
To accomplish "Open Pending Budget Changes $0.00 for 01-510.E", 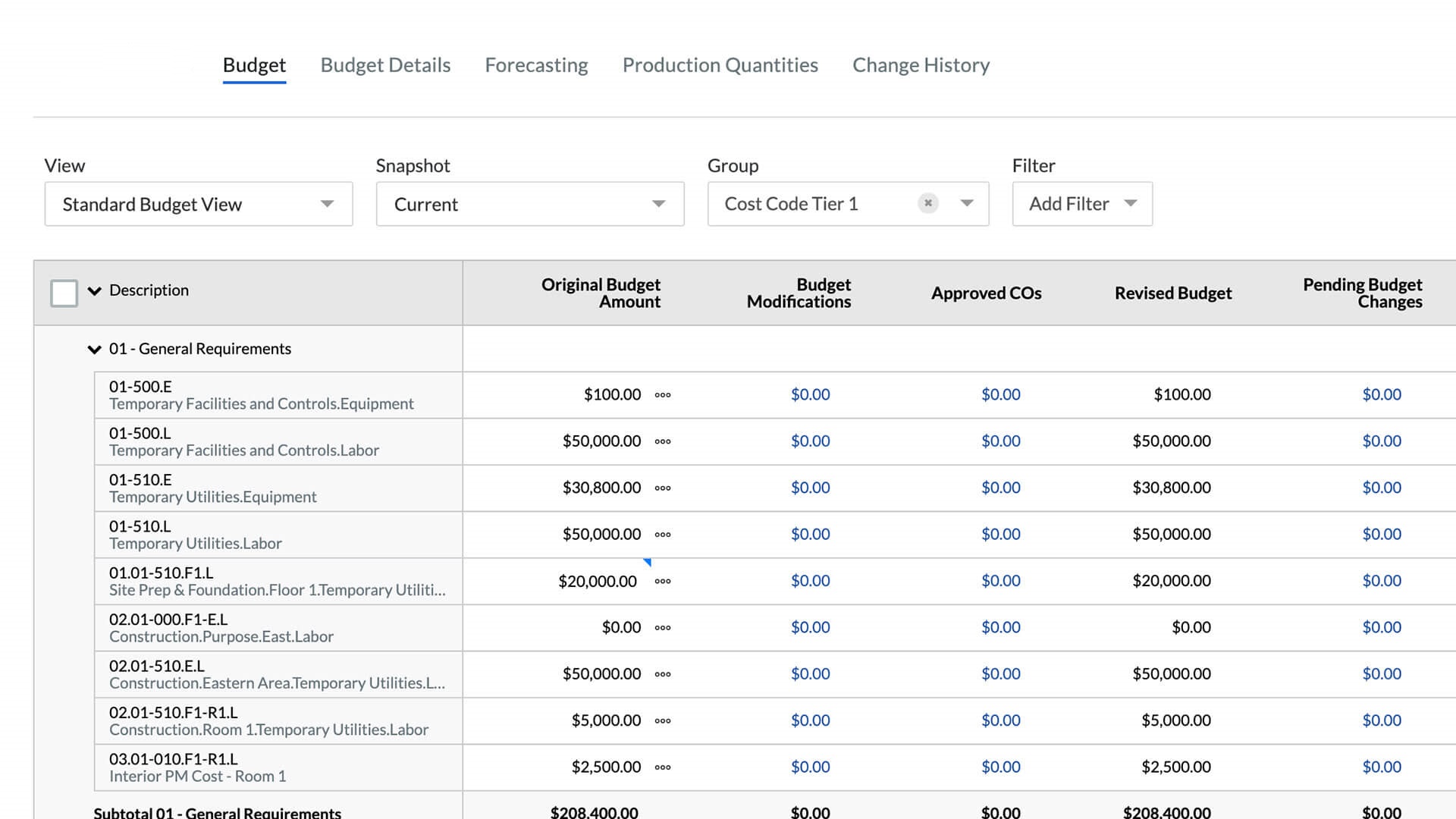I will point(1382,488).
